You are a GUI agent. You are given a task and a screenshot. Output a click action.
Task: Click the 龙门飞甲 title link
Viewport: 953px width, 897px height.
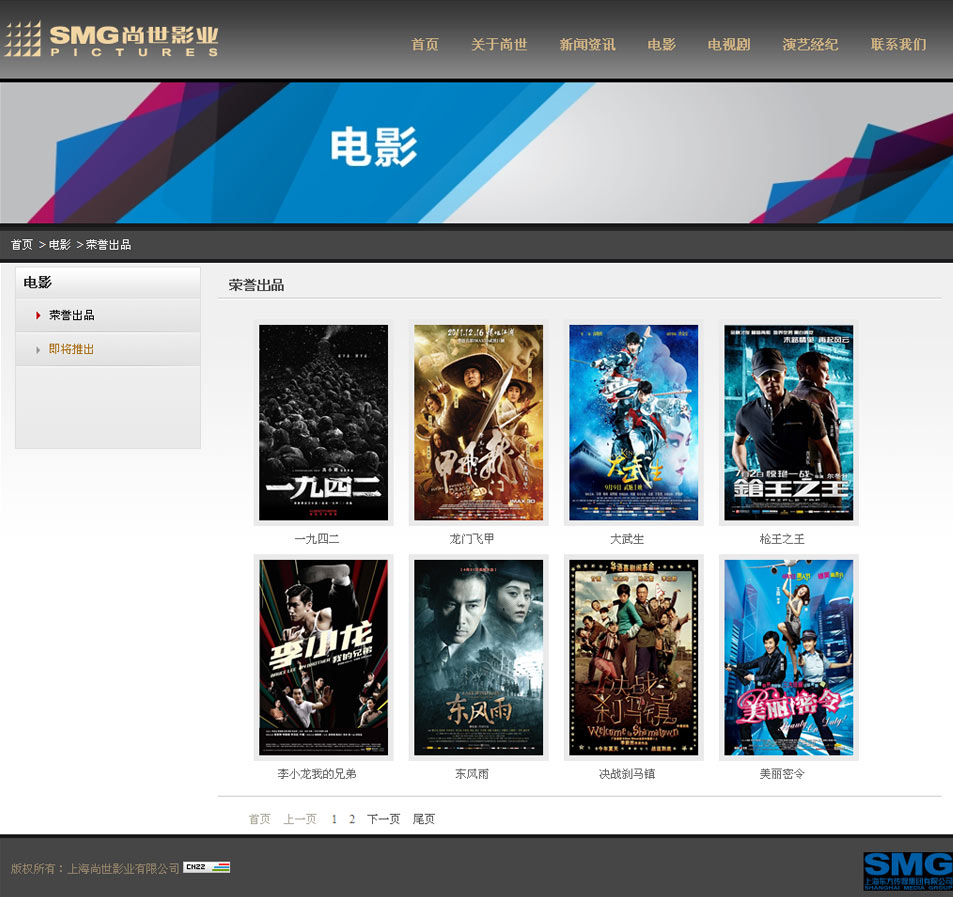tap(472, 539)
